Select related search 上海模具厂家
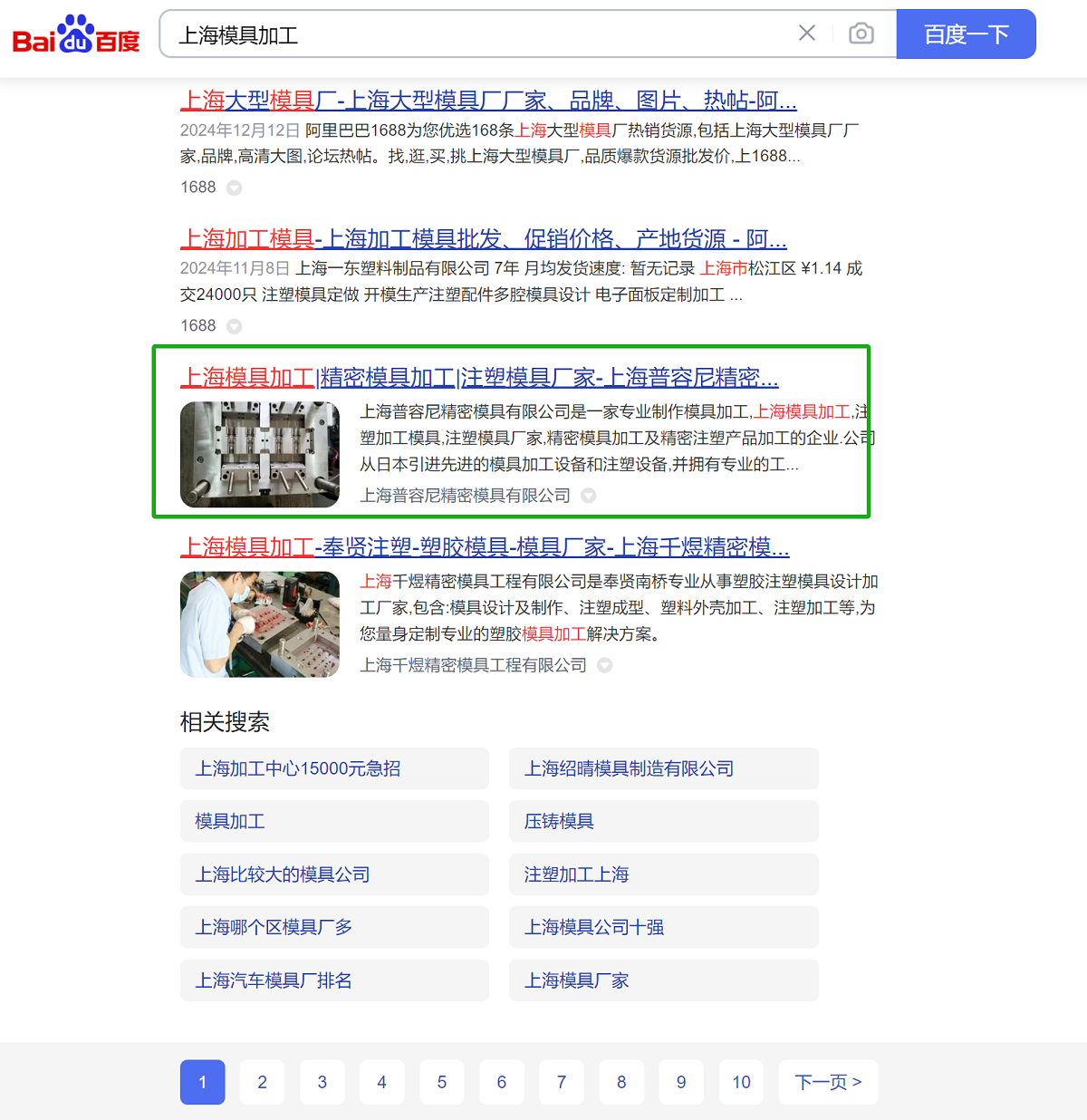 [x=664, y=980]
